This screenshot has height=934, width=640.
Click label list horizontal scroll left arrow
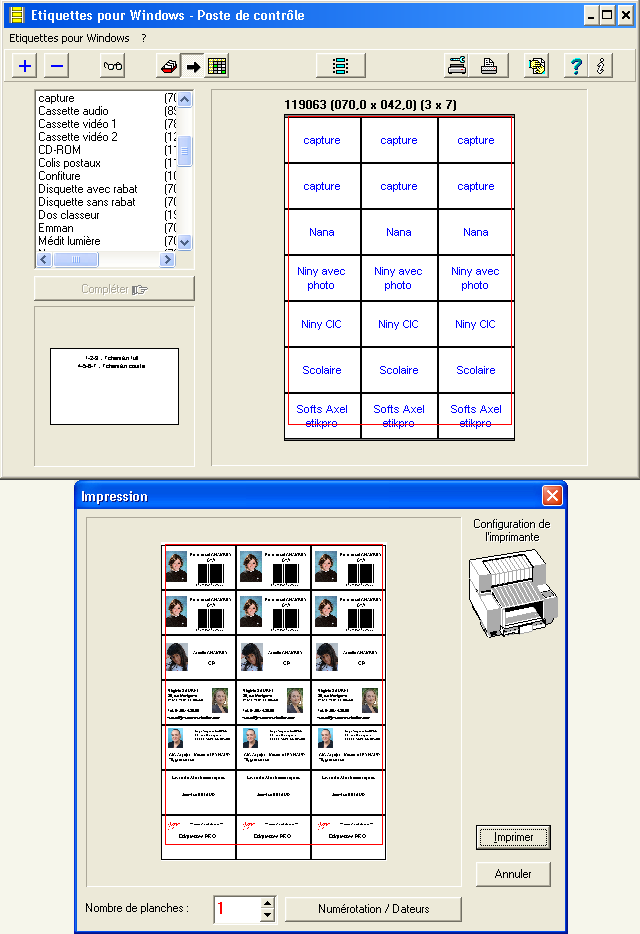click(x=44, y=260)
